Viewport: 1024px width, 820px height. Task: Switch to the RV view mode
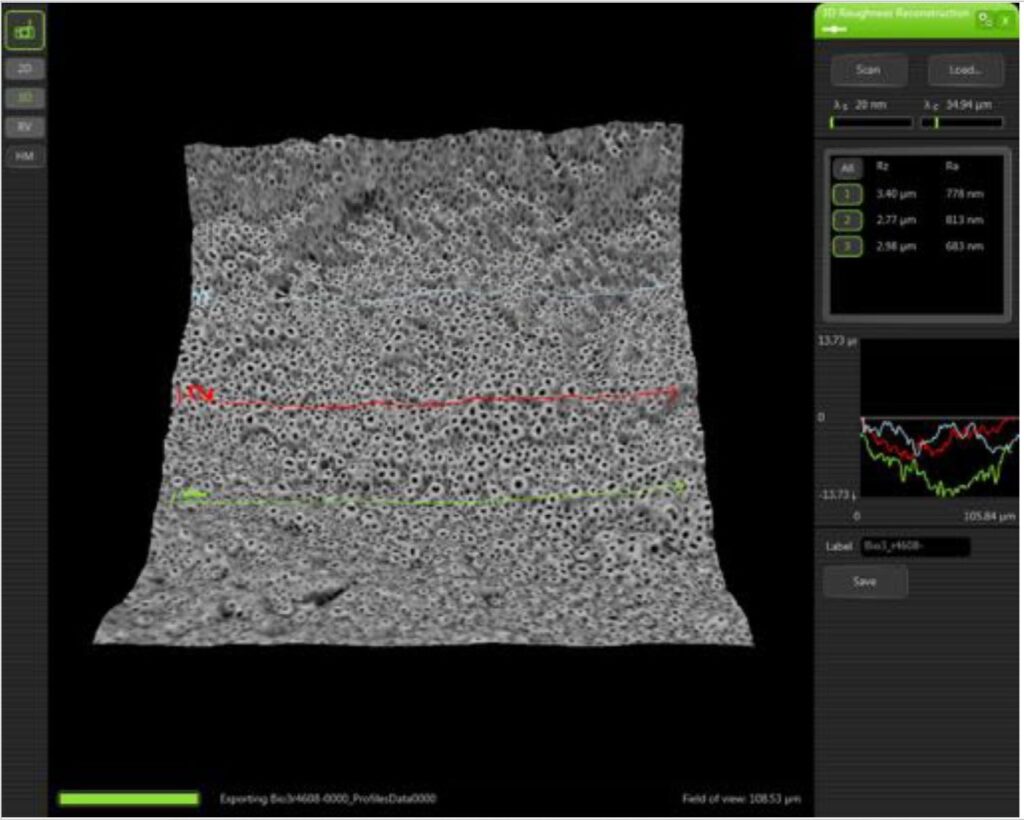click(25, 127)
